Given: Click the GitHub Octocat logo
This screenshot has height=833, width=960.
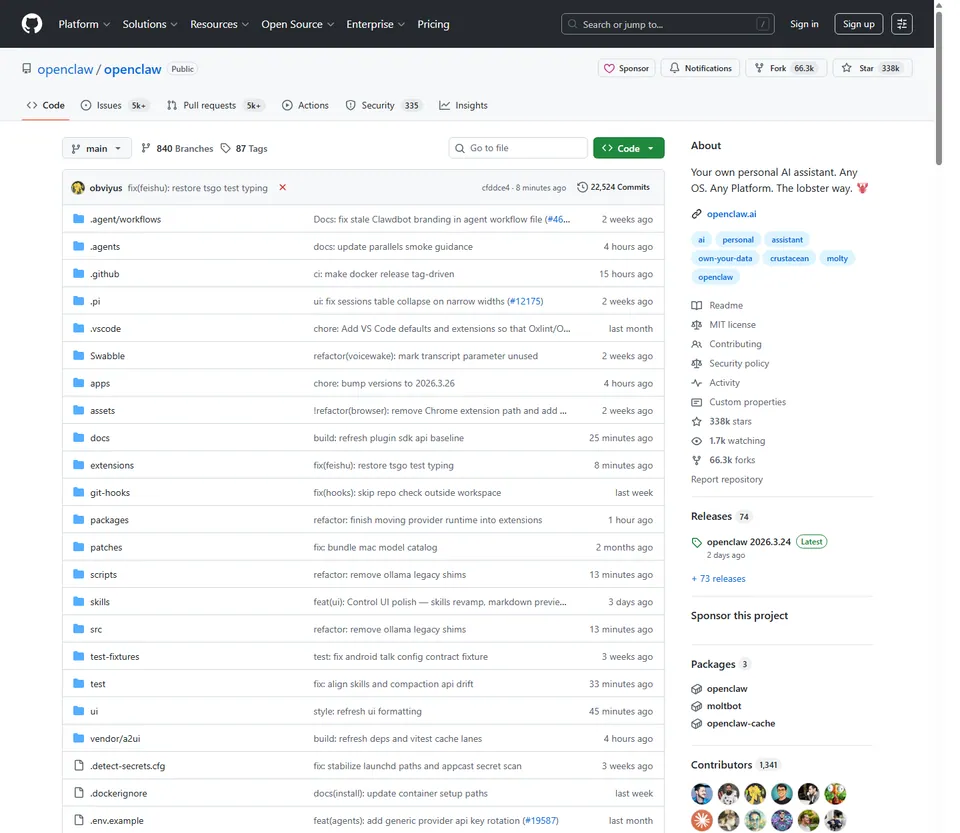Looking at the screenshot, I should (x=32, y=24).
